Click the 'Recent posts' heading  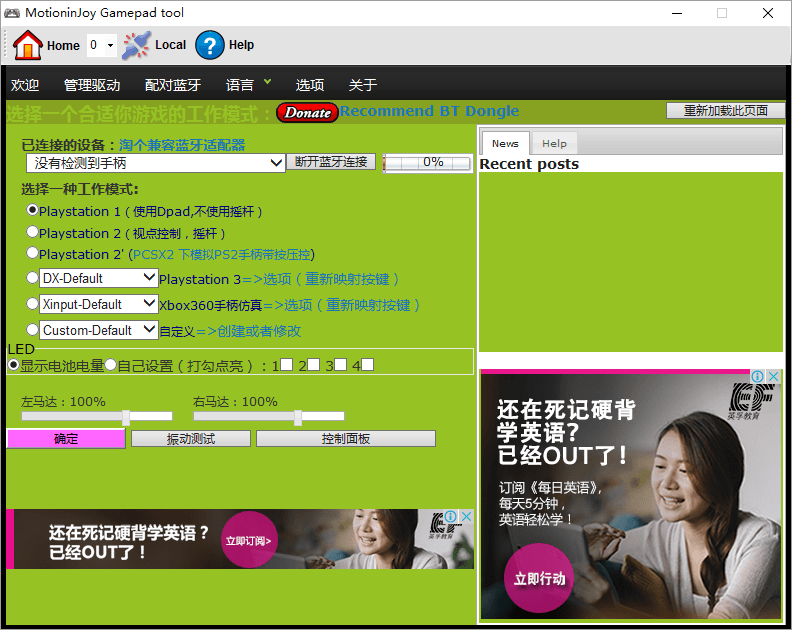529,164
